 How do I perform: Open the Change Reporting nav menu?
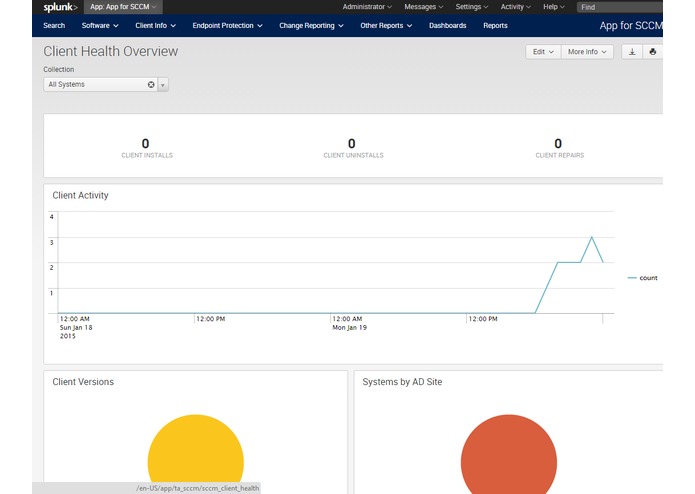pos(311,26)
